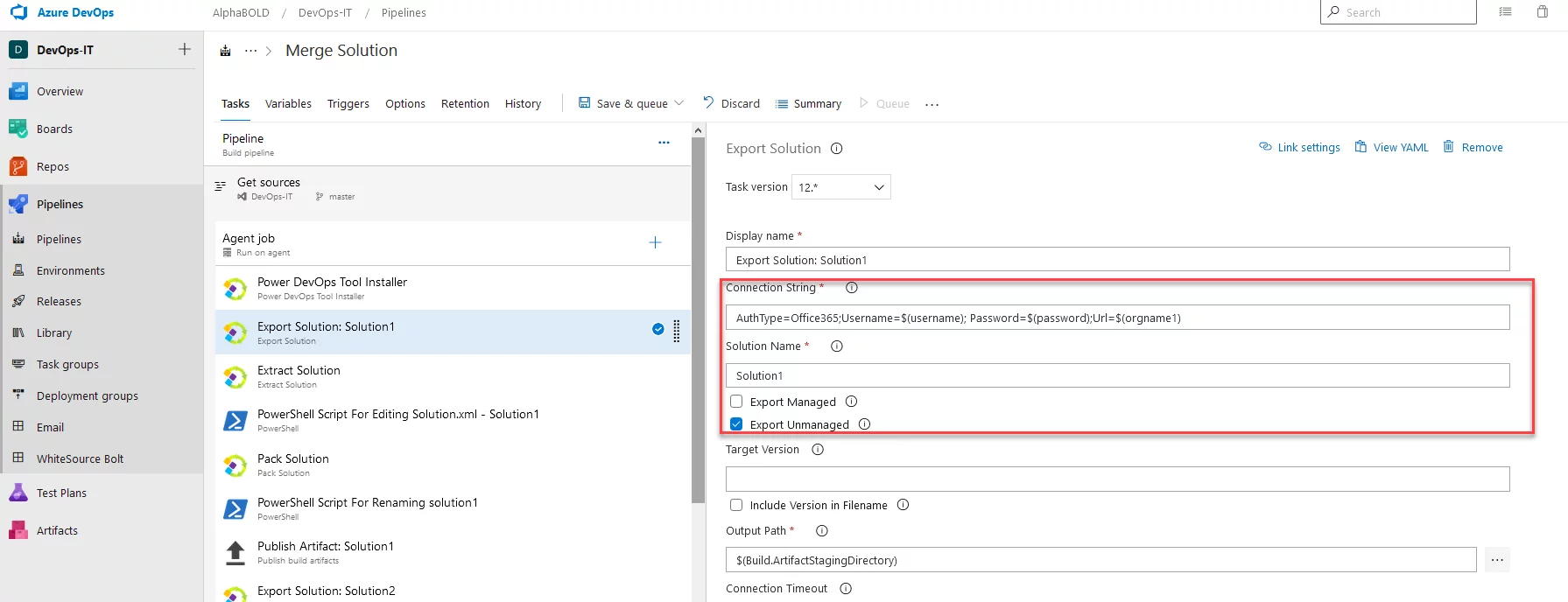Switch to the History tab

coord(523,103)
